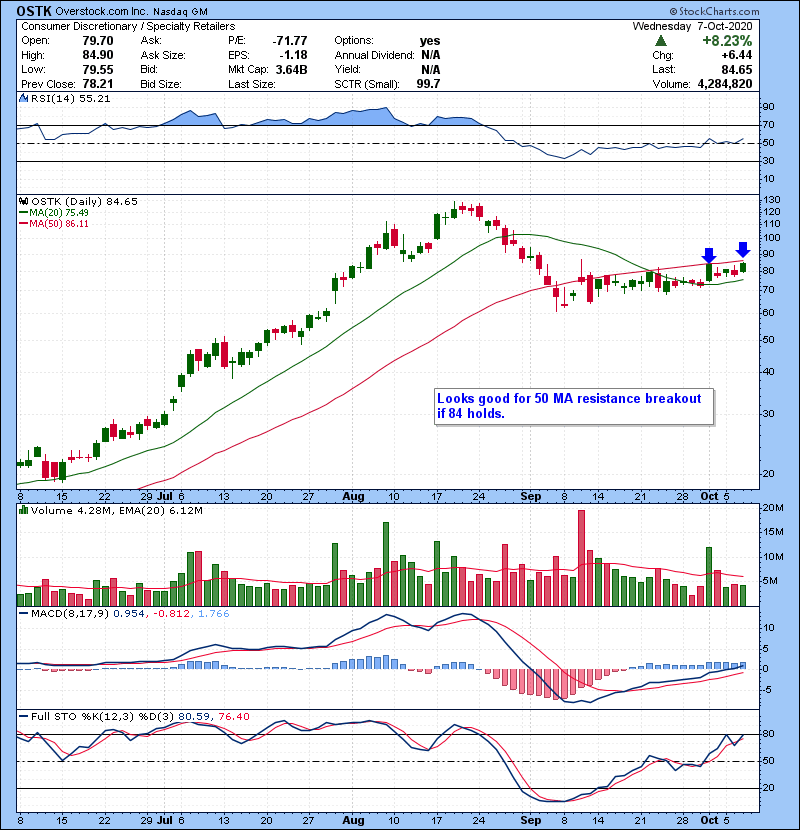Click the RSI(14) 55.21 indicator label
Viewport: 800px width, 830px height.
[x=70, y=98]
